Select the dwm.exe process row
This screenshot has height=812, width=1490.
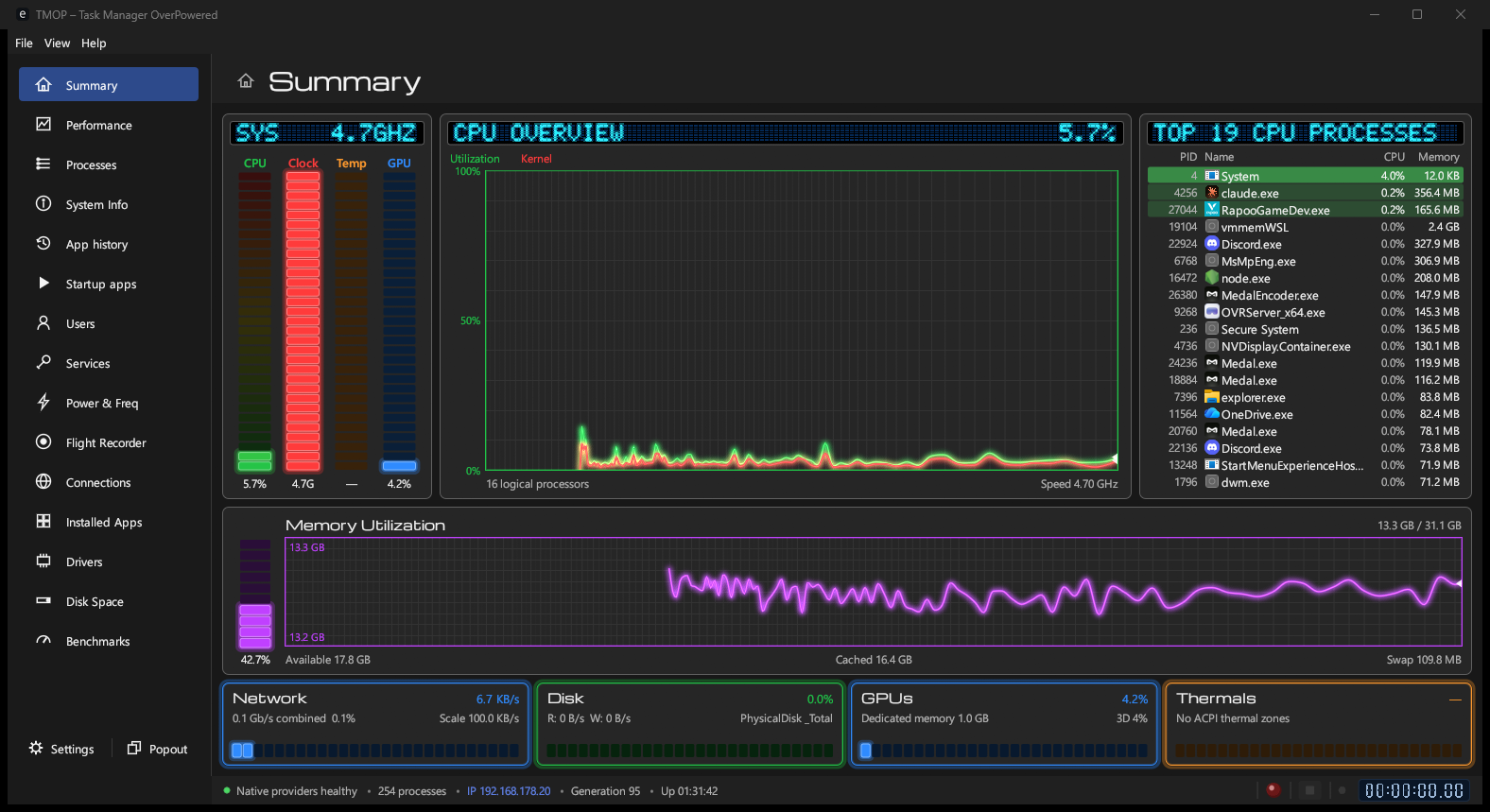(x=1306, y=482)
